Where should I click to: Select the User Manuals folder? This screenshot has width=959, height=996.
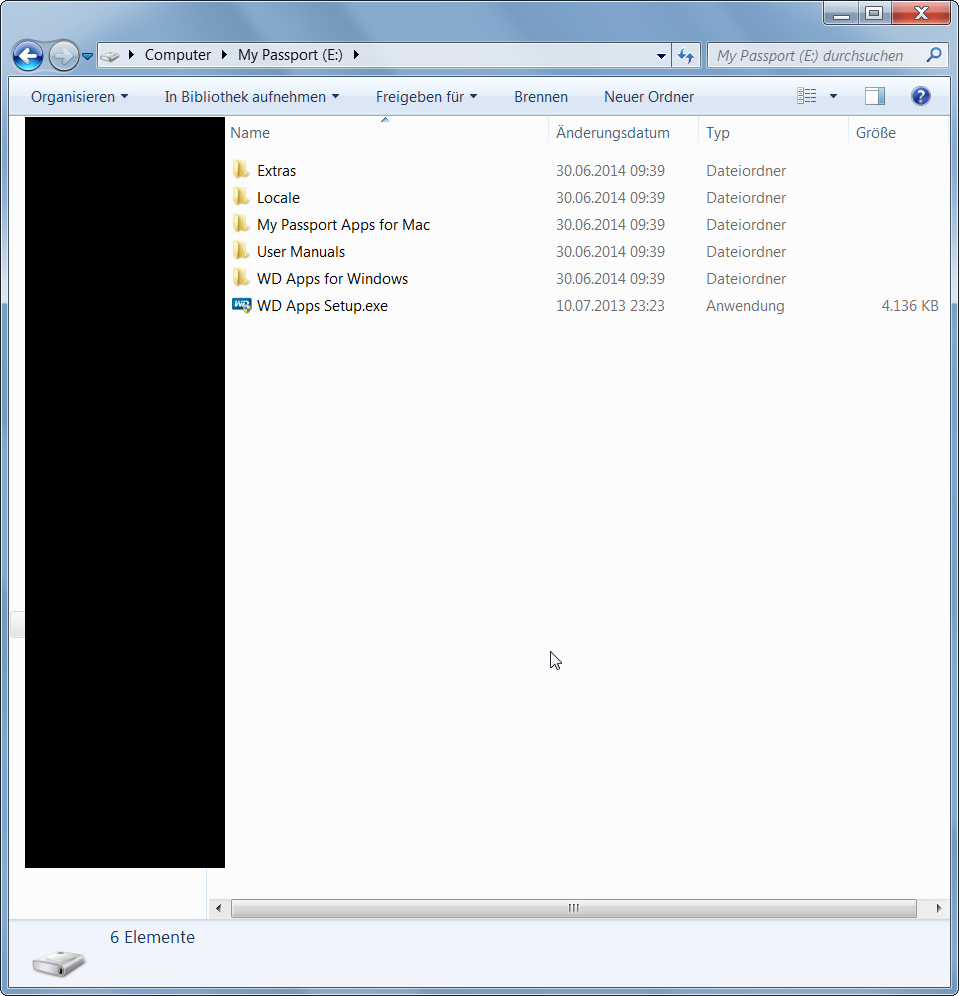pos(302,251)
